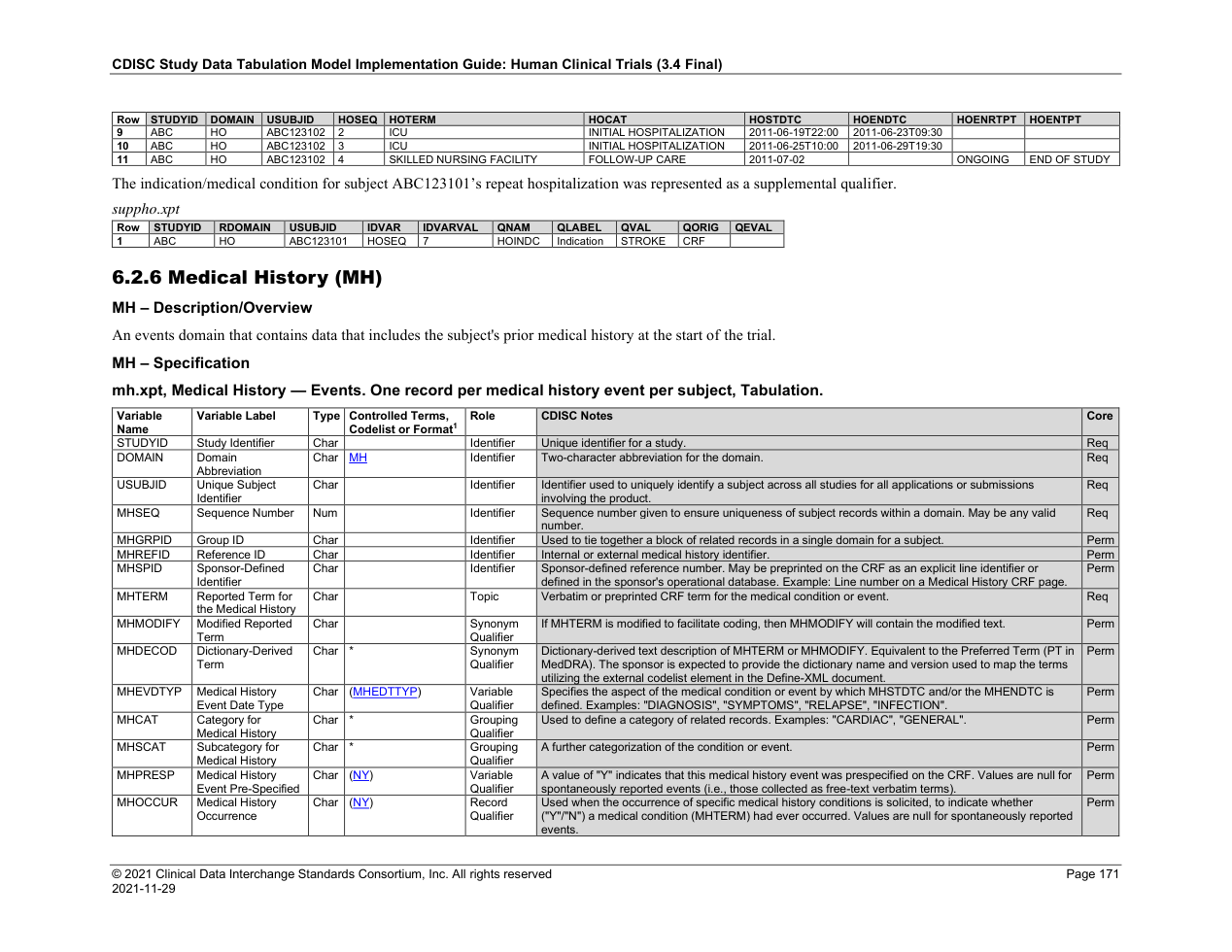Image resolution: width=1232 pixels, height=952 pixels.
Task: Open the MHEDTTYP codelist link
Action: pos(385,692)
